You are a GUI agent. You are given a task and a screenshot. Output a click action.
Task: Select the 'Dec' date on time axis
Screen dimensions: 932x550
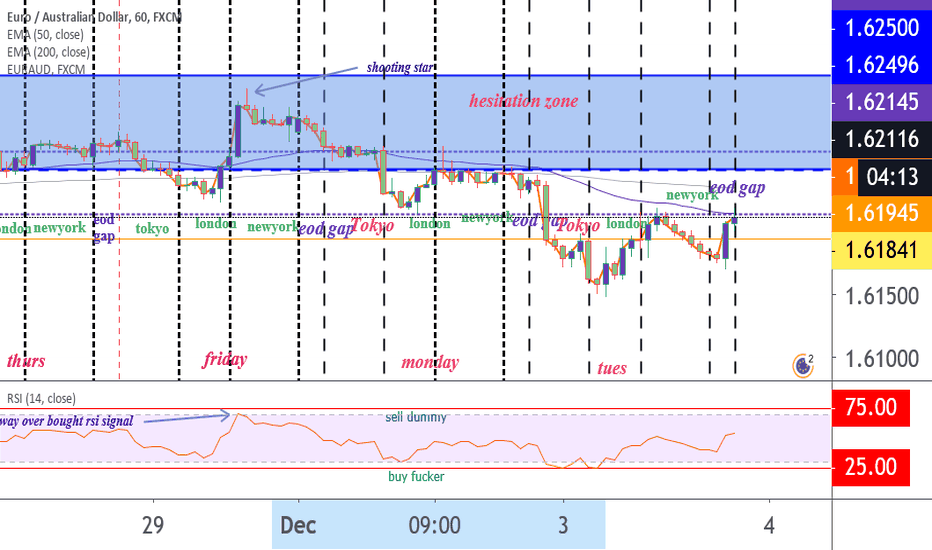point(298,525)
